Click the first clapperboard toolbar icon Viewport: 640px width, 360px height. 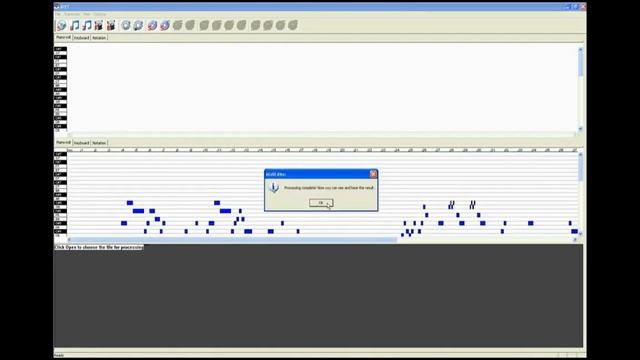99,25
